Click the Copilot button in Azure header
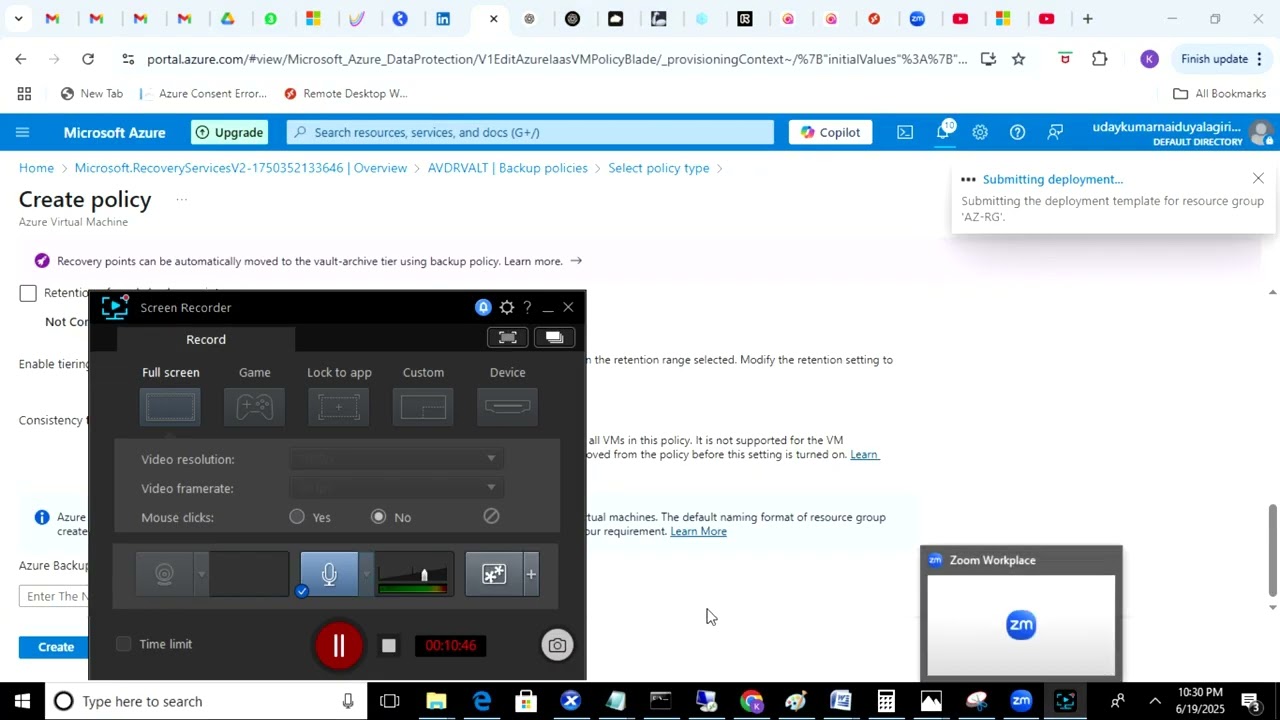The height and width of the screenshot is (720, 1280). [830, 132]
